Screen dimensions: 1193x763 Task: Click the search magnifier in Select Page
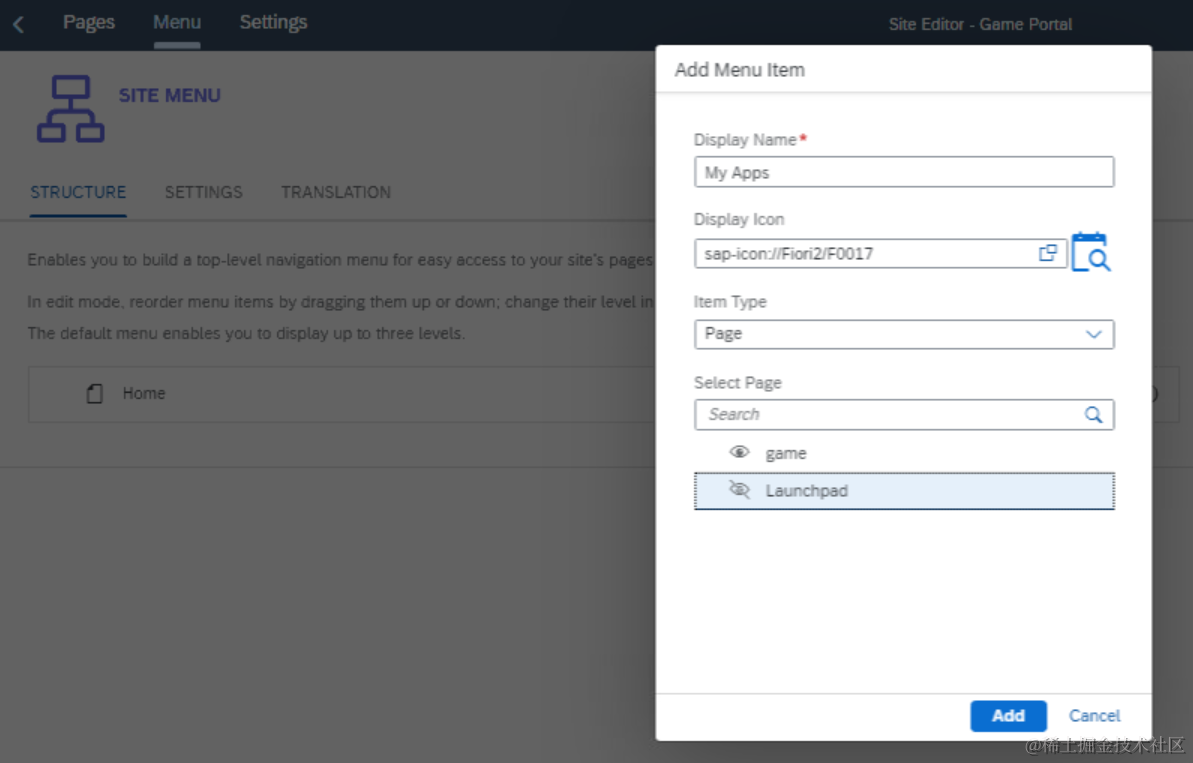click(1093, 415)
